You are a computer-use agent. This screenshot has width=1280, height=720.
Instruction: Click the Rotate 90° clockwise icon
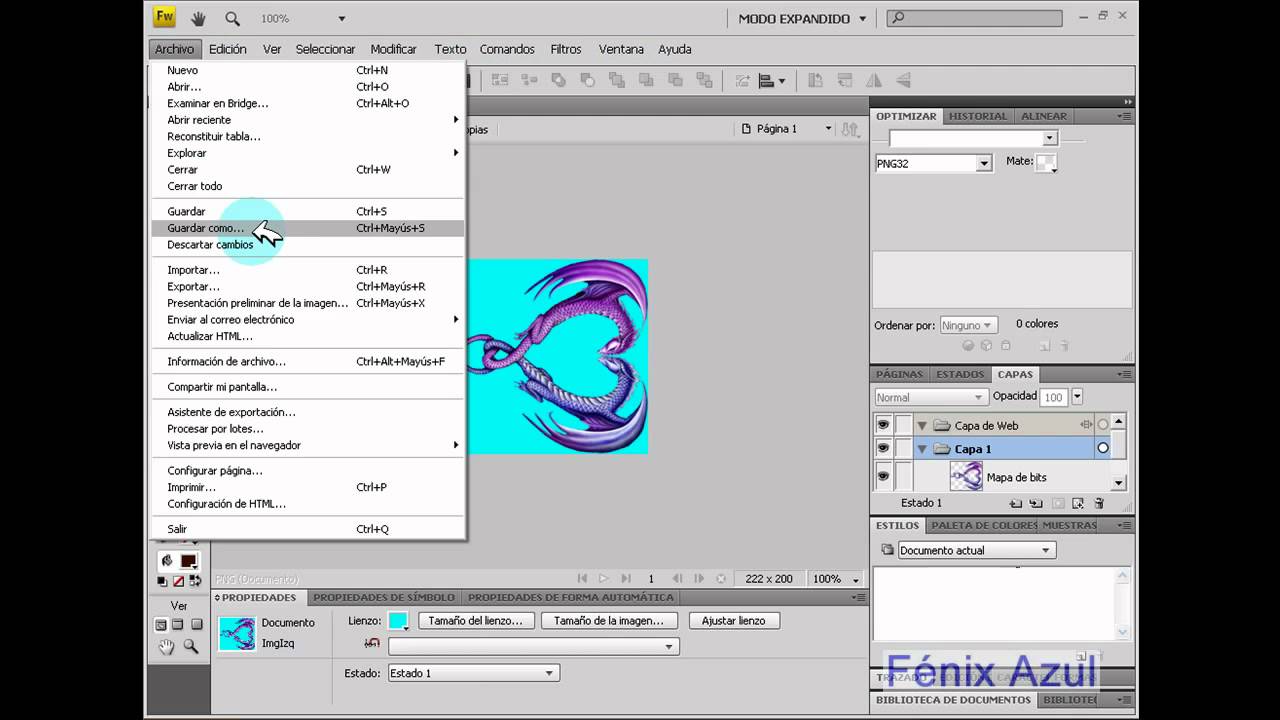click(x=844, y=80)
